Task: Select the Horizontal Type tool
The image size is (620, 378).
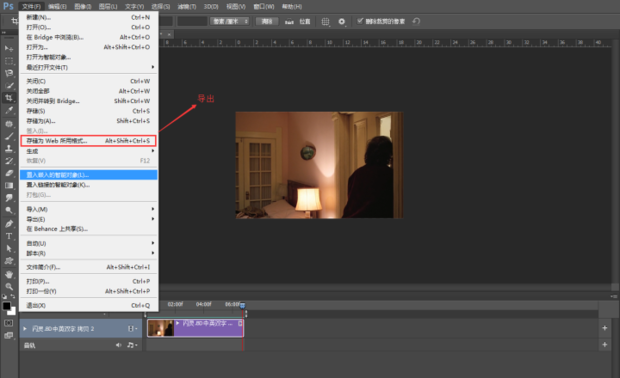Action: coord(9,236)
